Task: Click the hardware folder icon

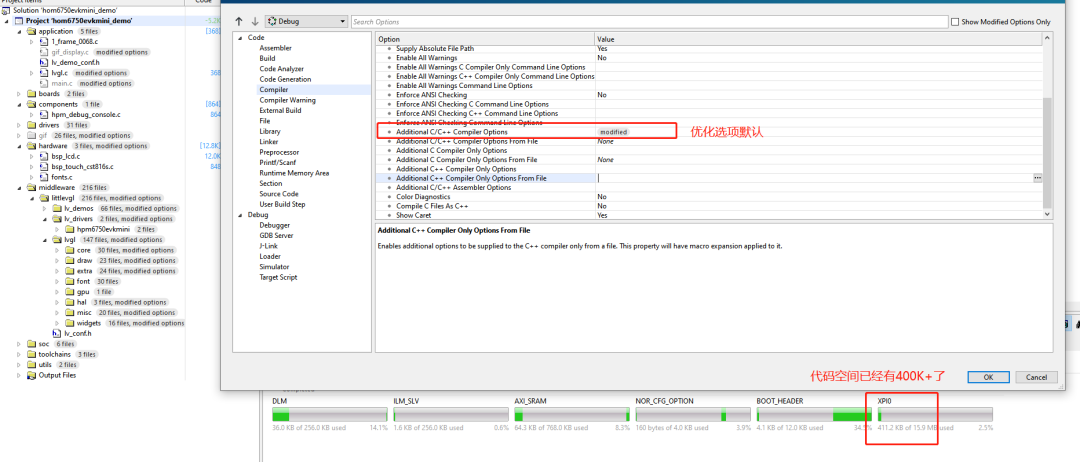Action: 31,146
